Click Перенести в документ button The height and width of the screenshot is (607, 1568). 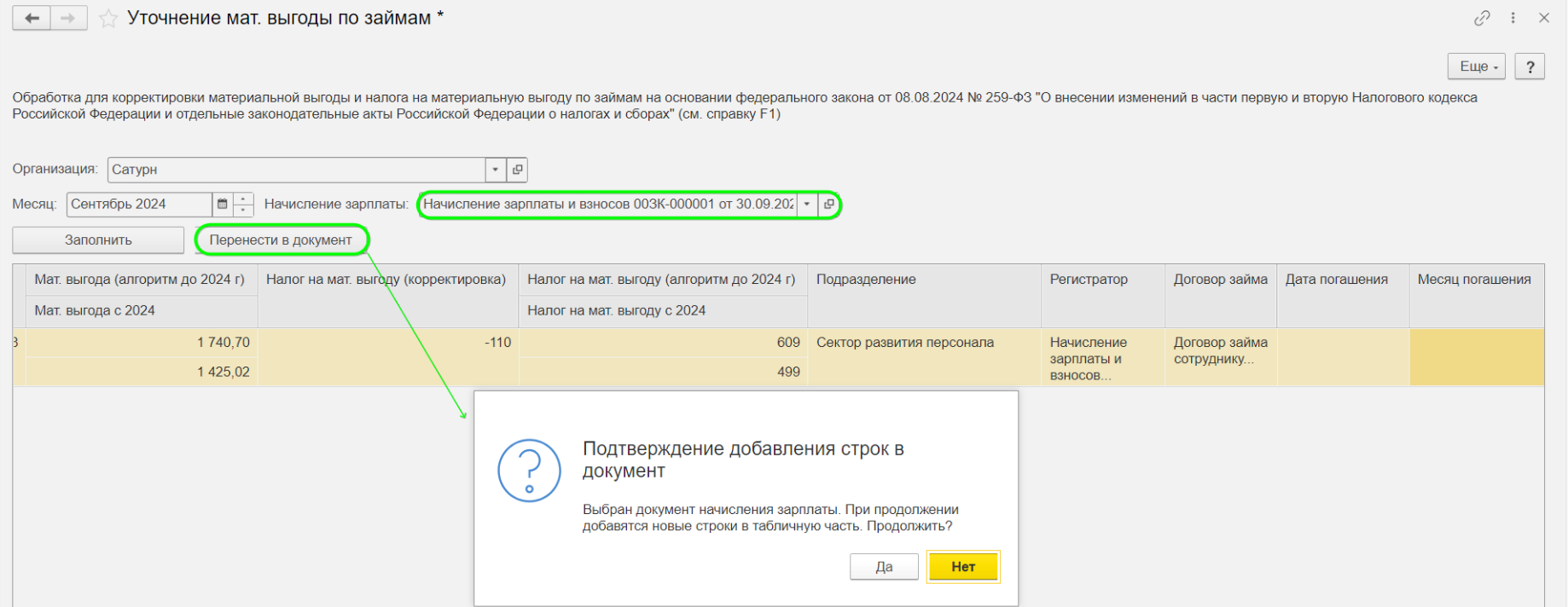point(281,240)
